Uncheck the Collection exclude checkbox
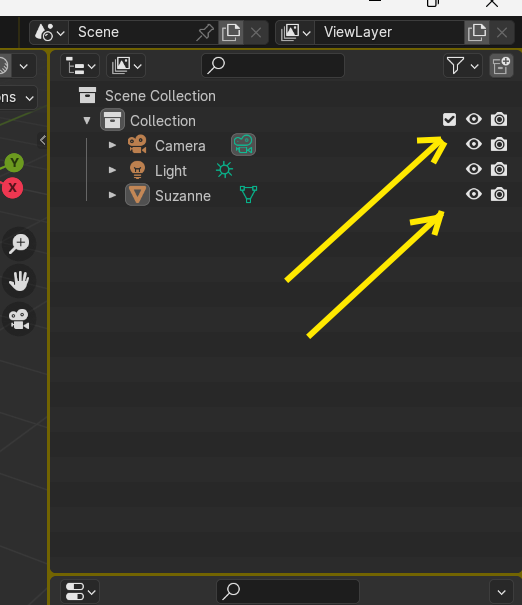This screenshot has width=522, height=605. pos(449,120)
